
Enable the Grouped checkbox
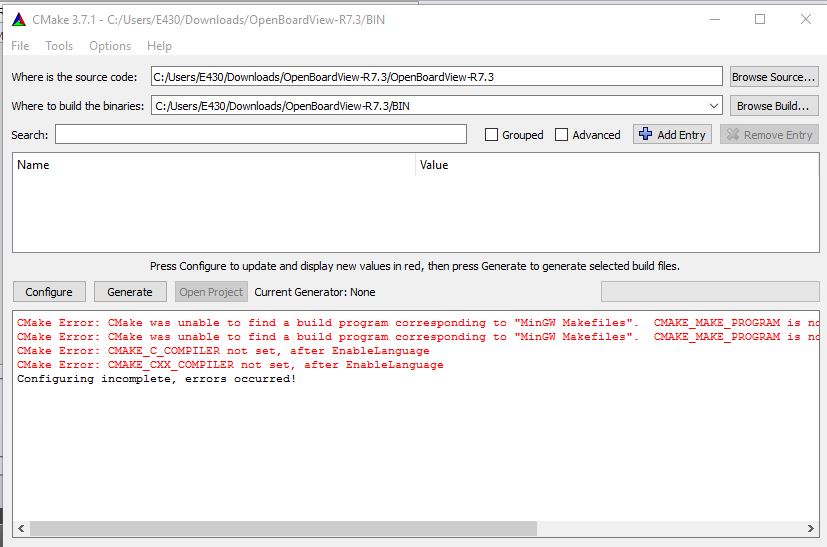pos(491,135)
